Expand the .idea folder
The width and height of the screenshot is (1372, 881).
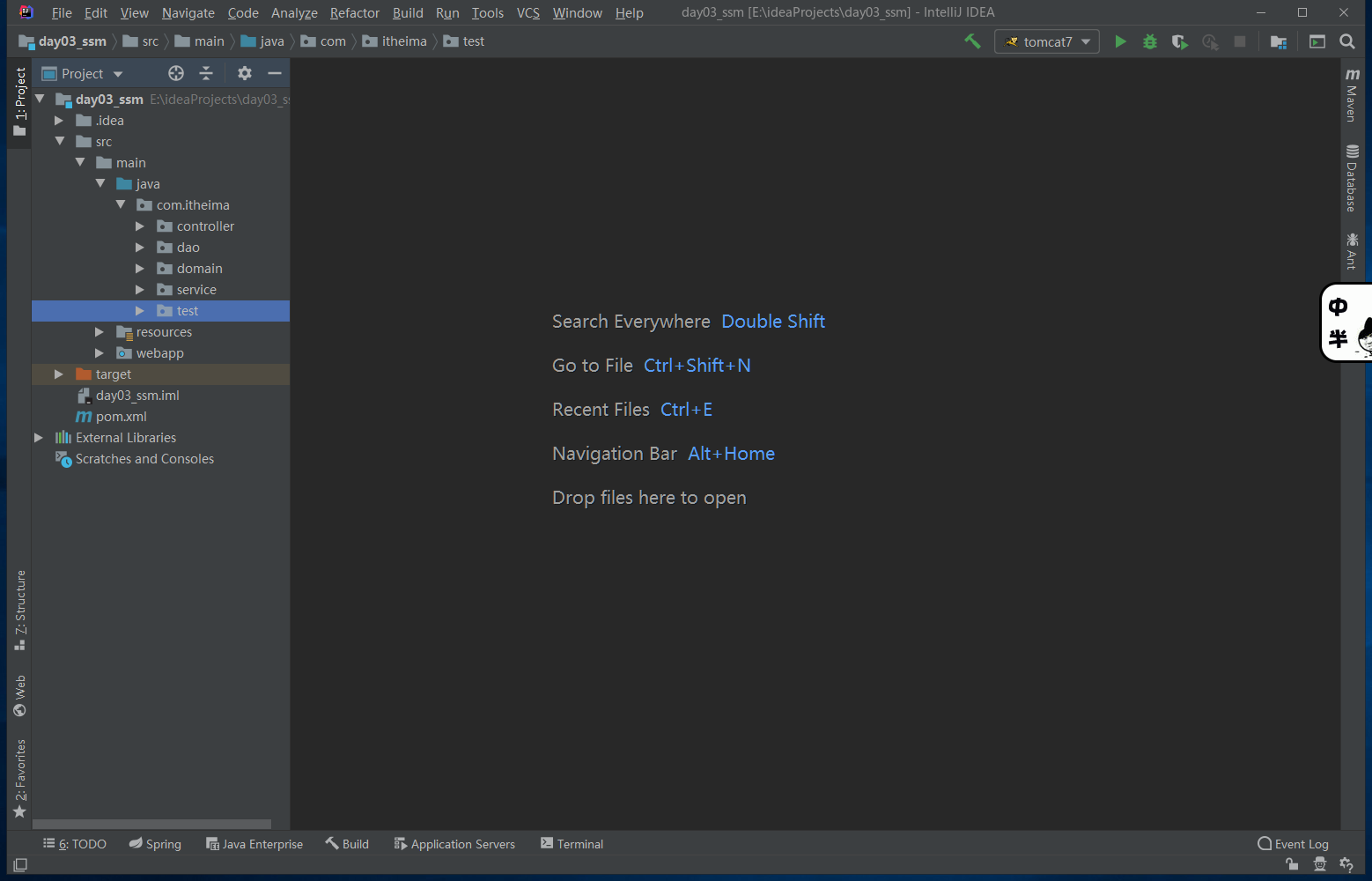pos(59,121)
